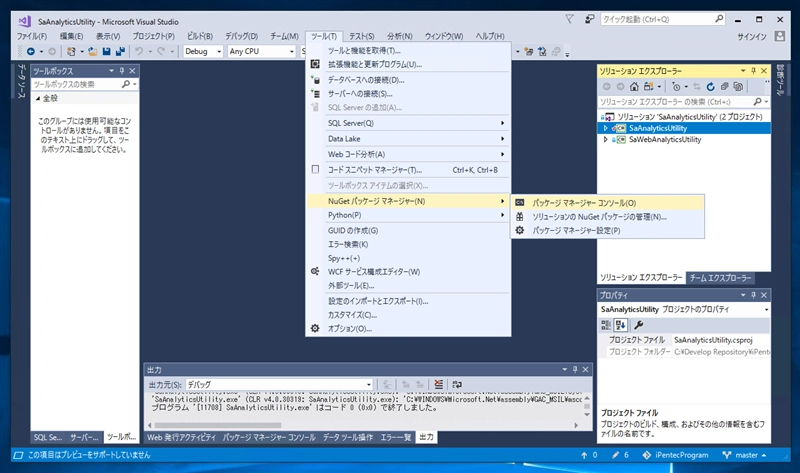Click Solution Explorer refresh icon
This screenshot has height=473, width=800.
pyautogui.click(x=711, y=86)
